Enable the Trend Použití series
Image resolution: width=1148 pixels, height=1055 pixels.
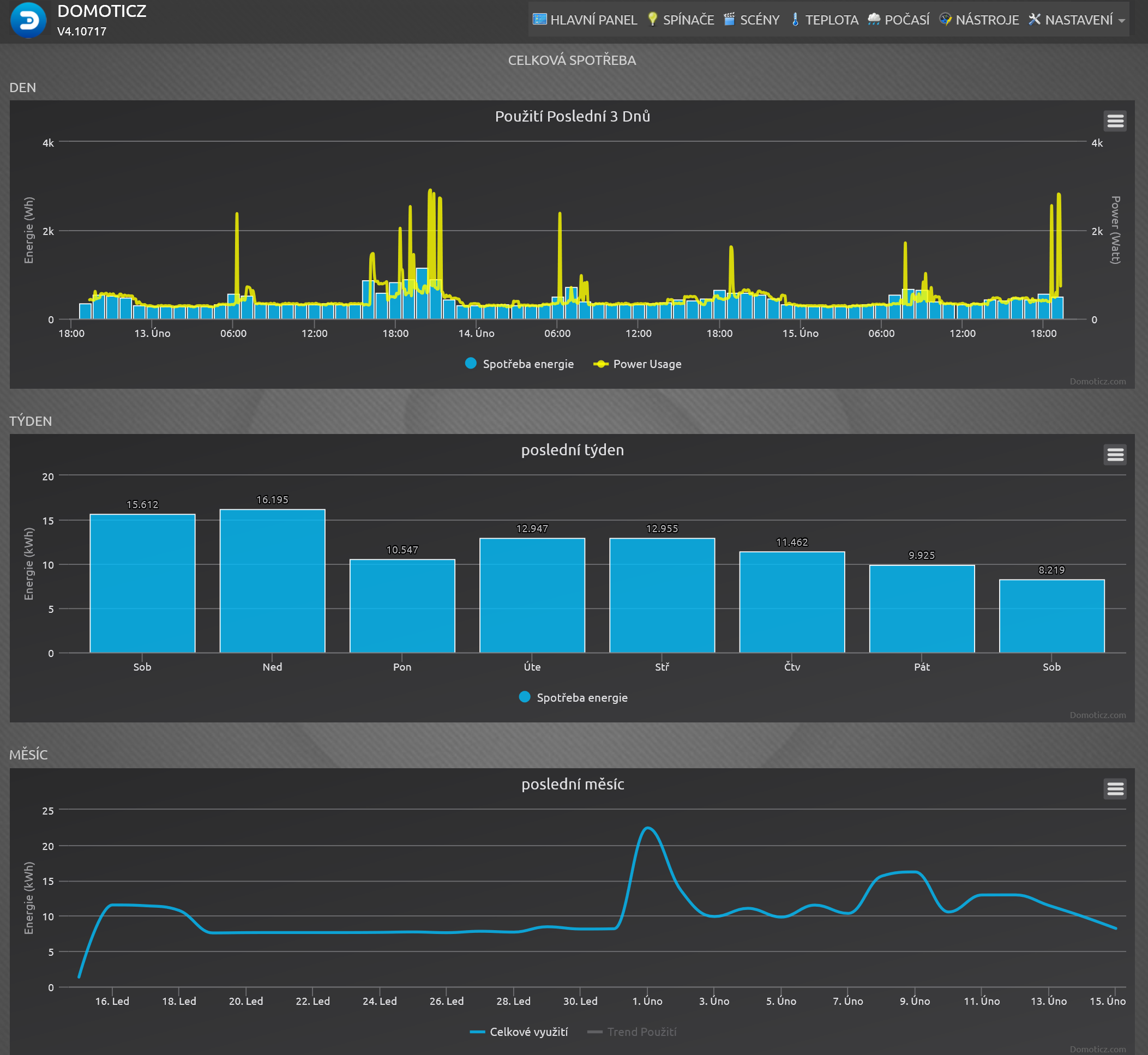click(x=632, y=1032)
